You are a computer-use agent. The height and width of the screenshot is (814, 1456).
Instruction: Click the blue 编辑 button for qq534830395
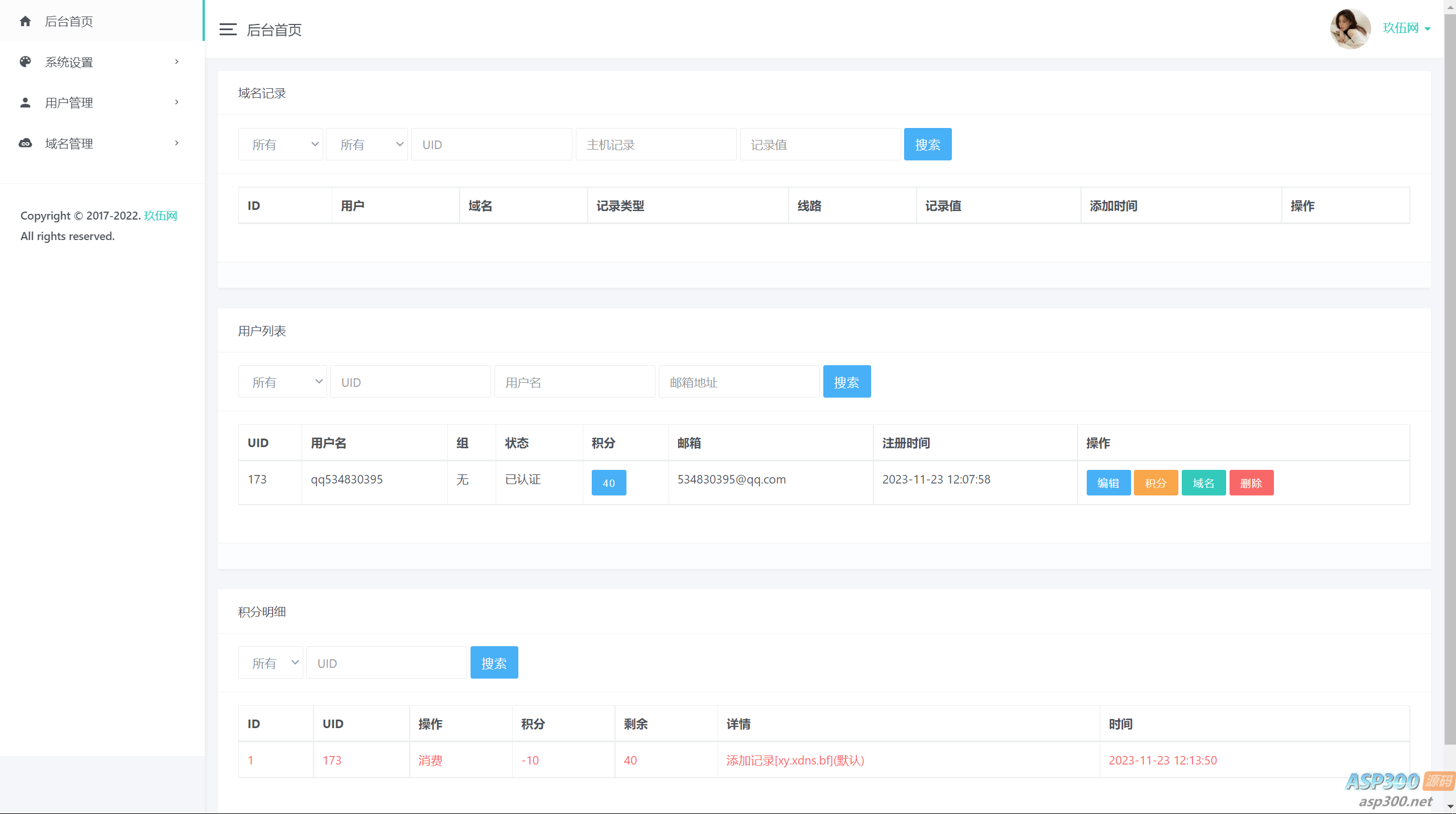pyautogui.click(x=1108, y=483)
